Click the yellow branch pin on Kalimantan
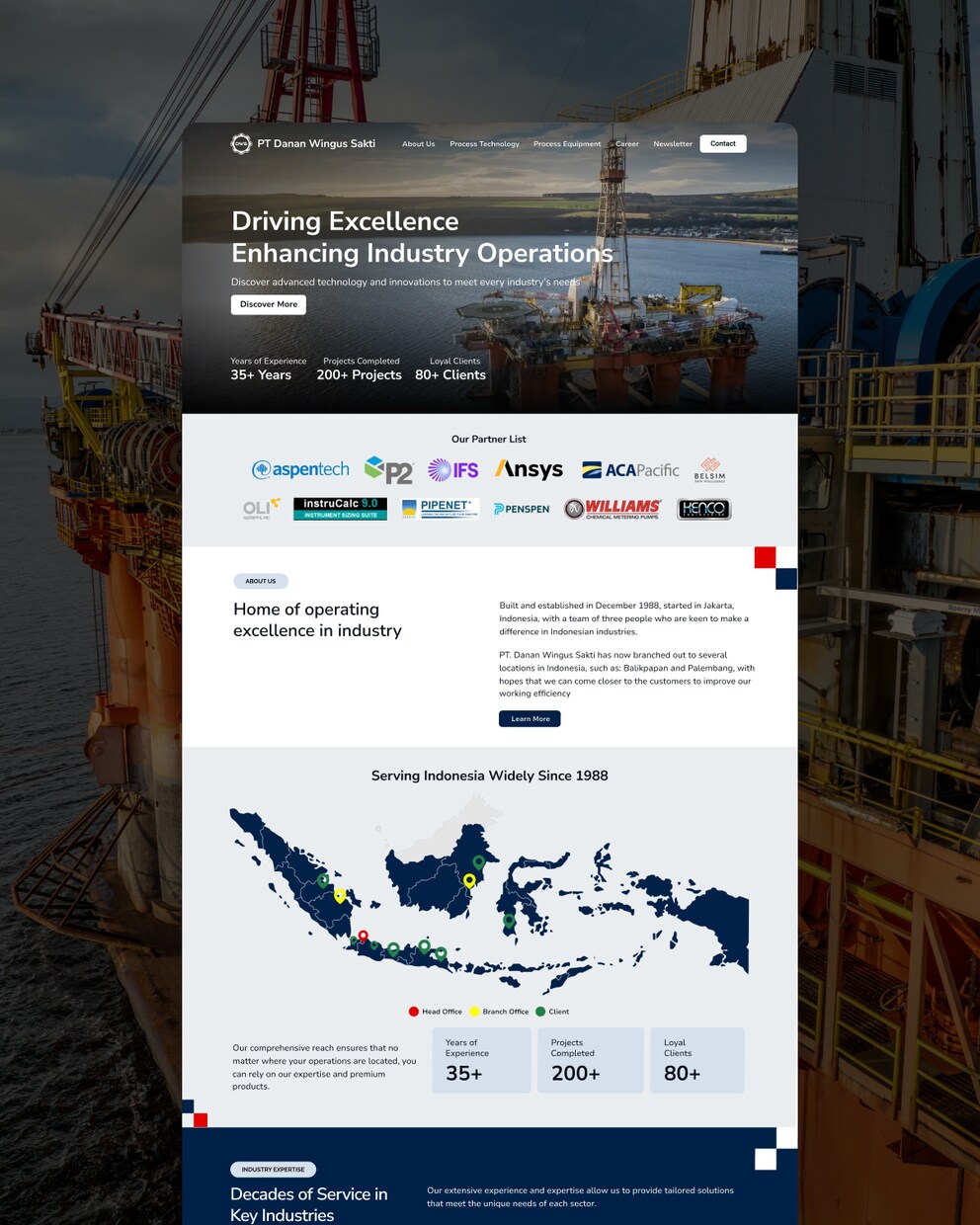 [x=469, y=881]
